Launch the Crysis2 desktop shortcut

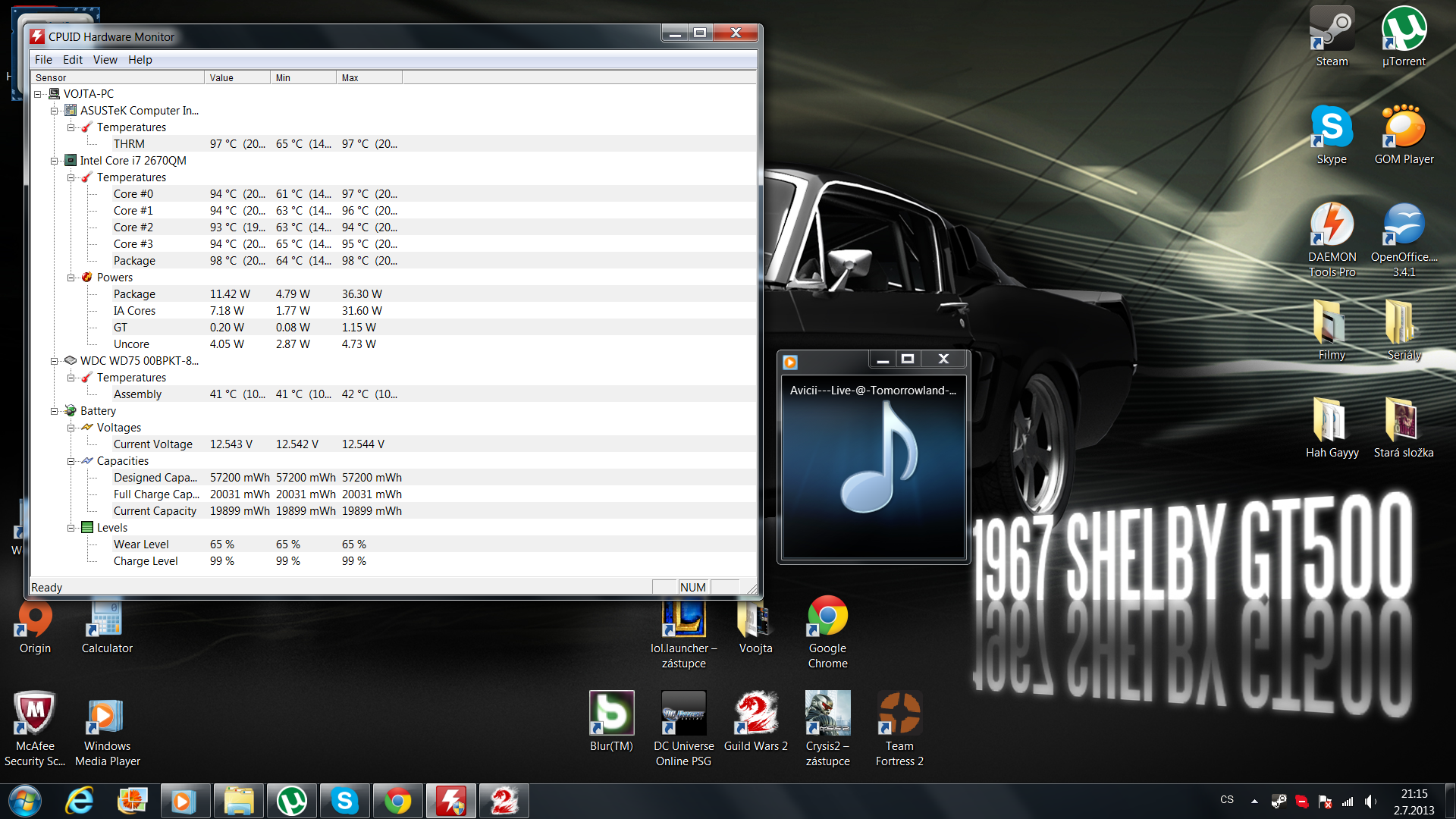pyautogui.click(x=827, y=729)
